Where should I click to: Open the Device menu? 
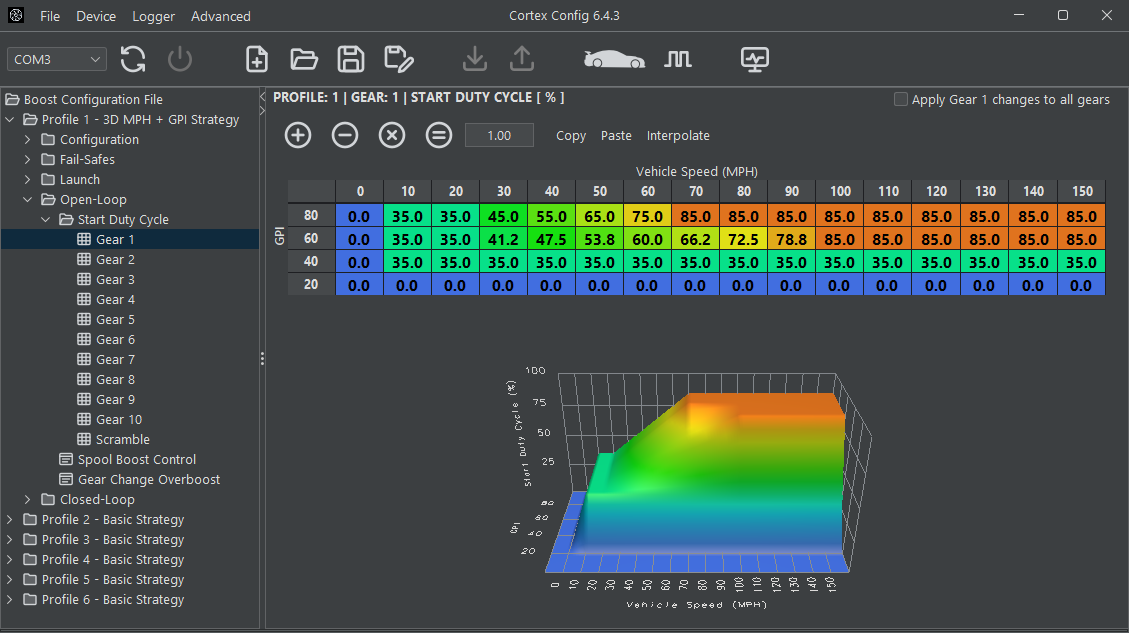[x=96, y=16]
